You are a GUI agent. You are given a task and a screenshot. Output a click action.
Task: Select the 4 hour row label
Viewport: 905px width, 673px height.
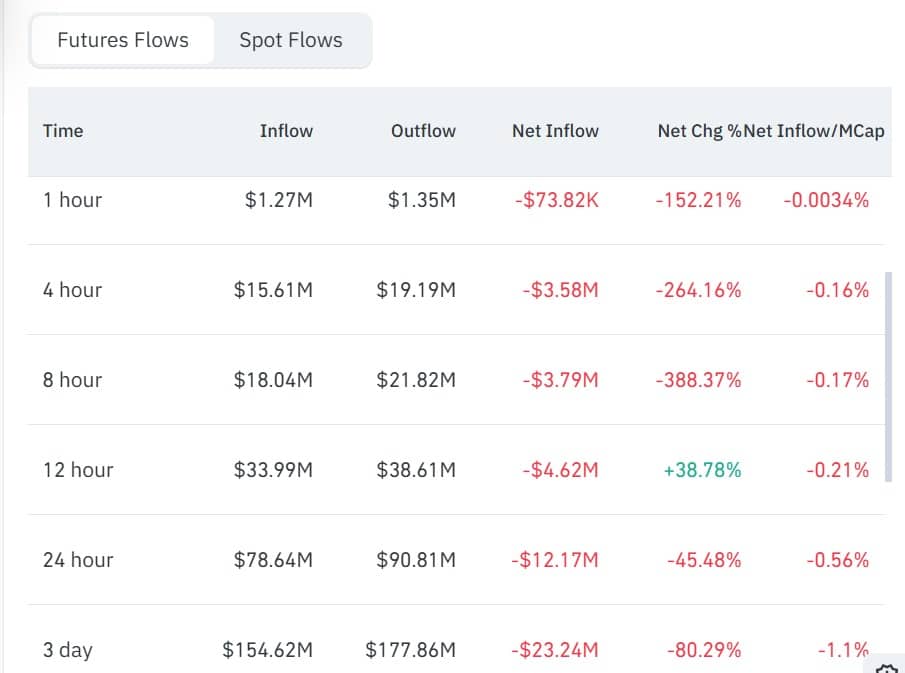[x=73, y=290]
